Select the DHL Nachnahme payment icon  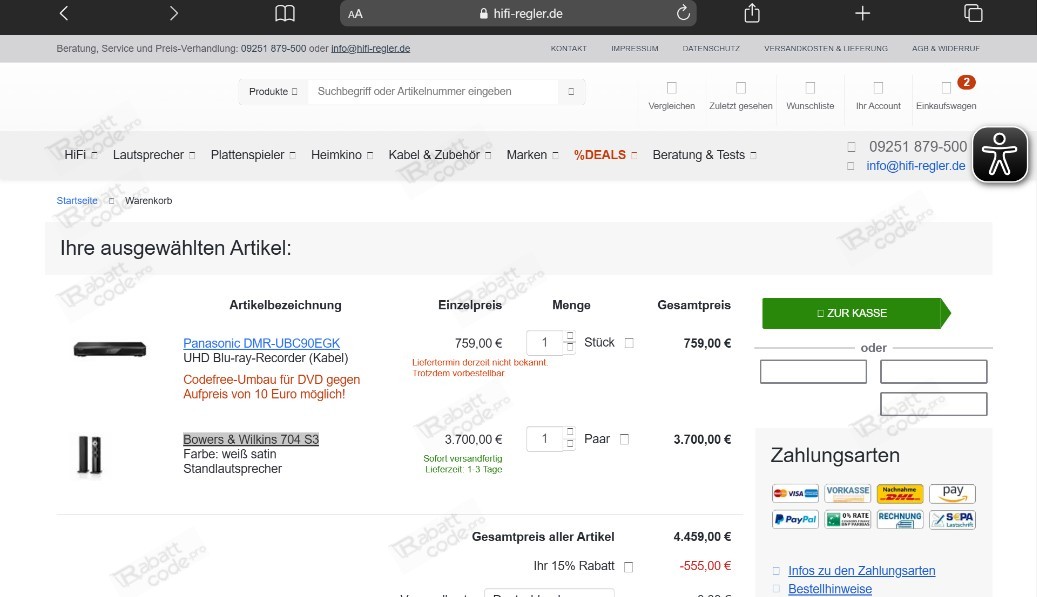tap(899, 493)
